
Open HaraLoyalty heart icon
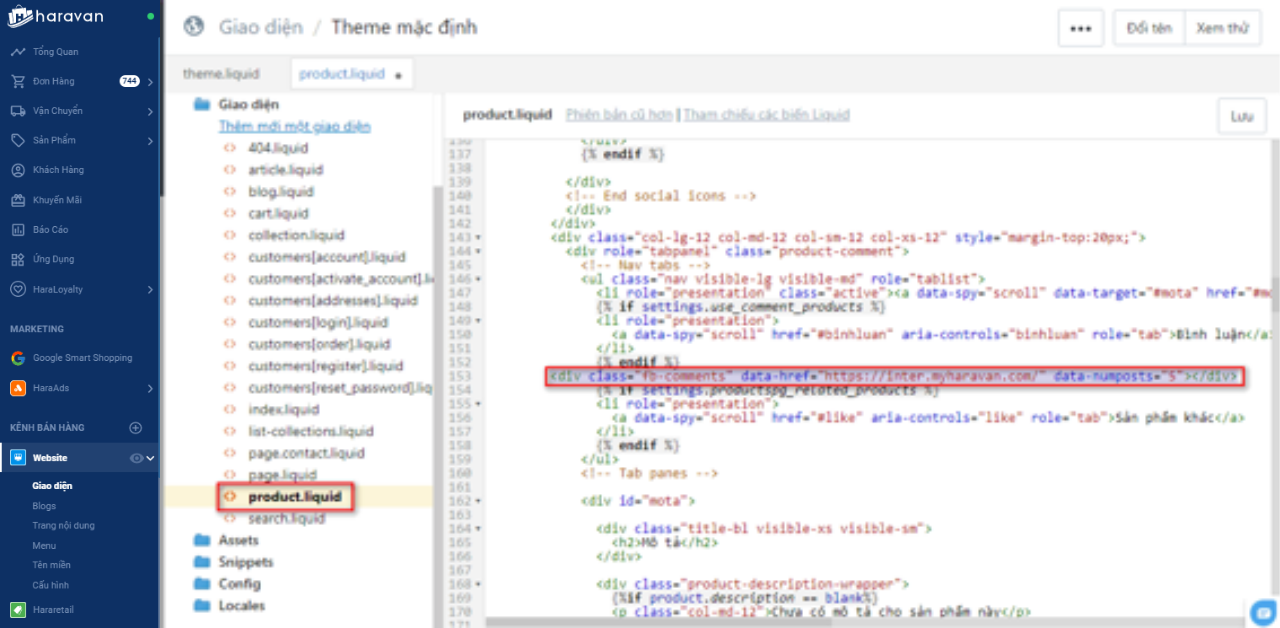click(x=17, y=289)
